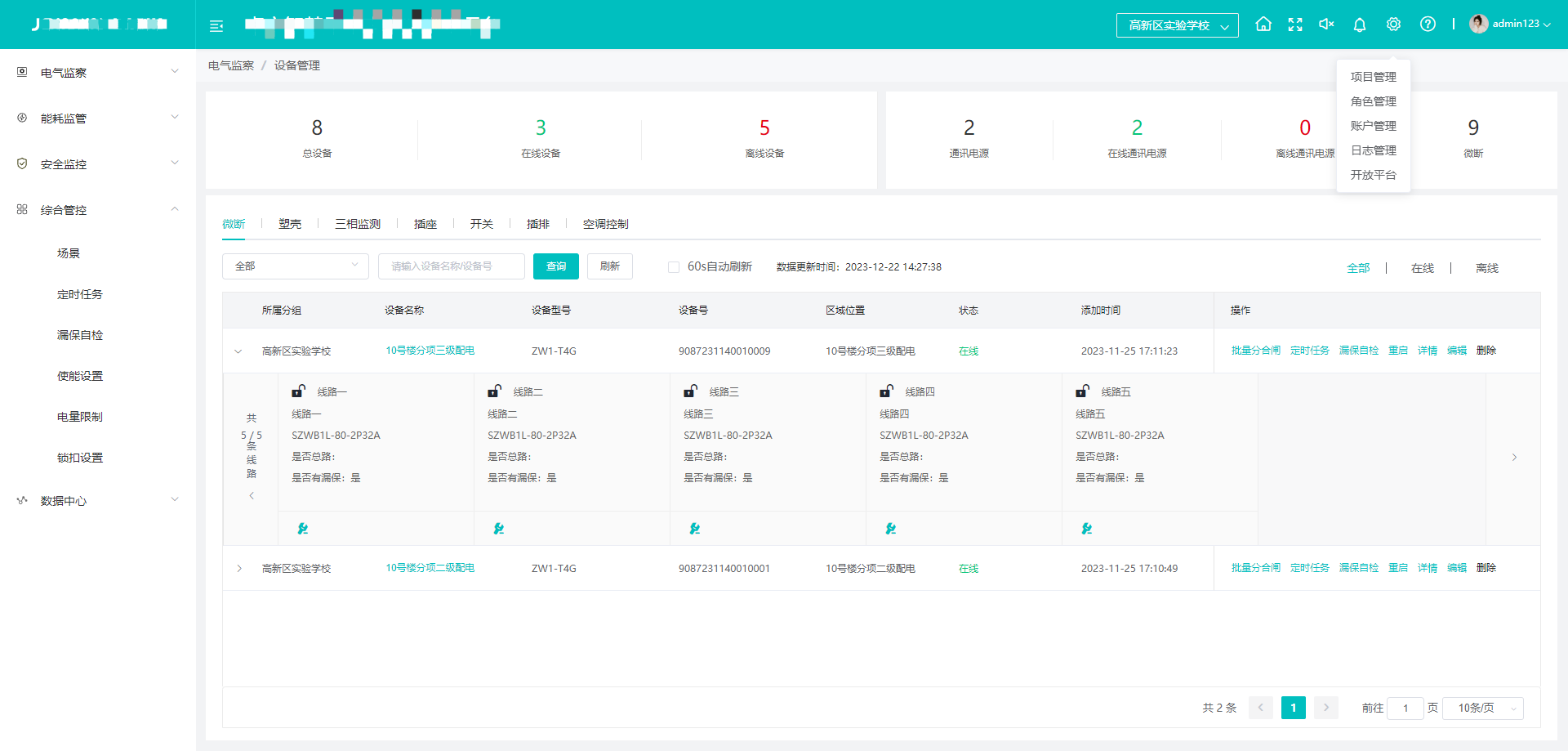
Task: Open wrench settings under 线路二
Action: click(499, 529)
